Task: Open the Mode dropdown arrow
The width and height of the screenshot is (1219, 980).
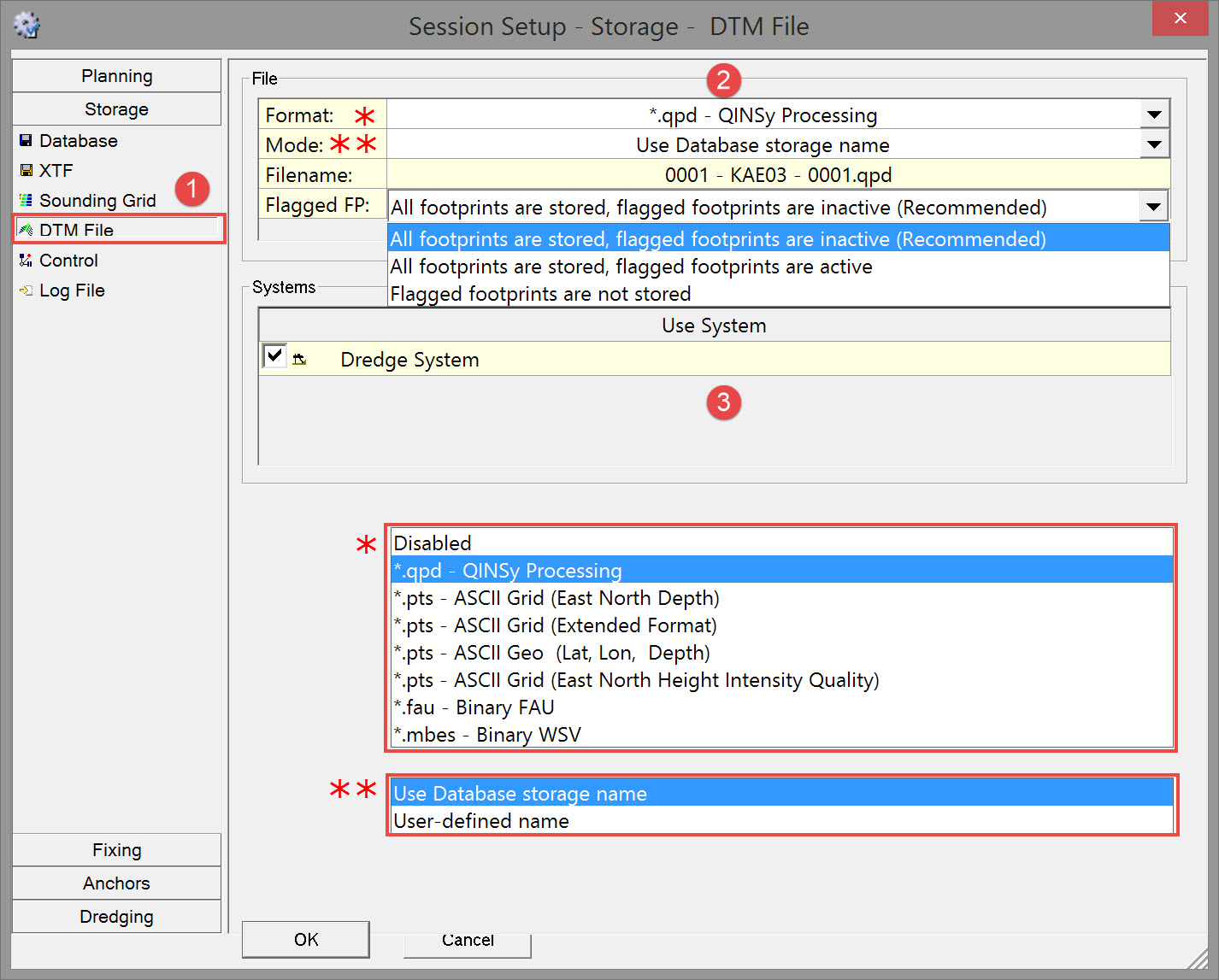Action: pos(1154,144)
